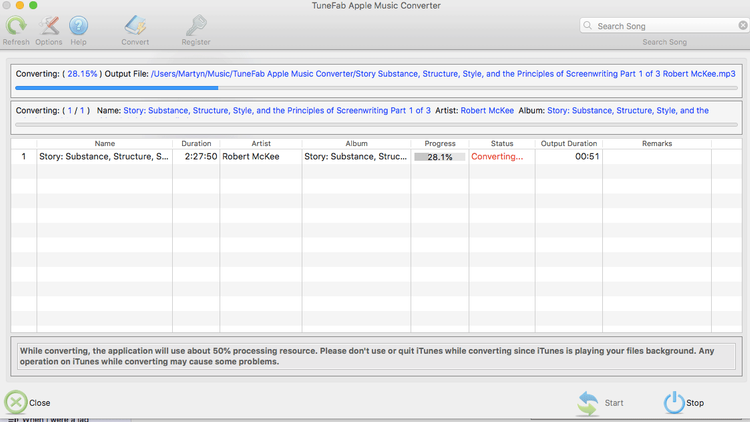The height and width of the screenshot is (422, 750).
Task: Click the green zoom window button
Action: point(33,5)
